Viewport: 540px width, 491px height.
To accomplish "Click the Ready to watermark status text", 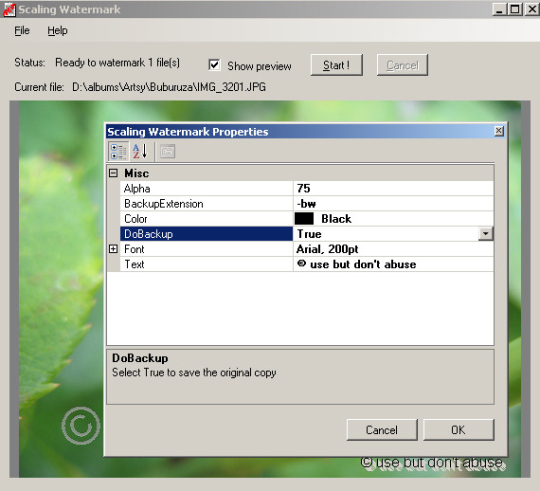I will click(117, 63).
